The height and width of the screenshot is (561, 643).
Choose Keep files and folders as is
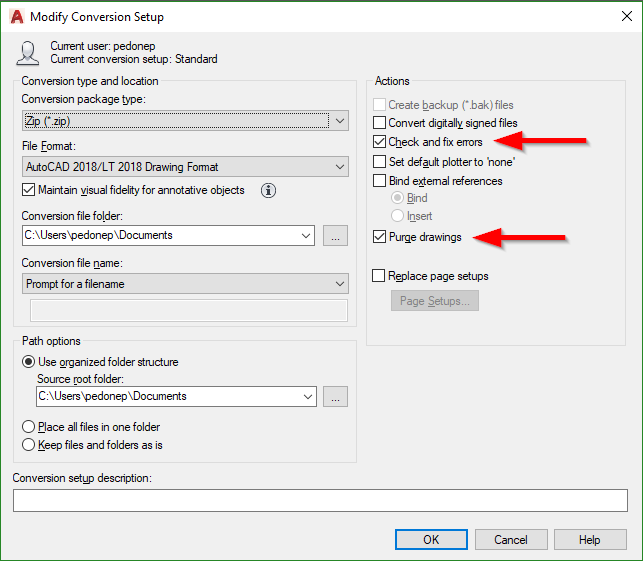[x=29, y=444]
